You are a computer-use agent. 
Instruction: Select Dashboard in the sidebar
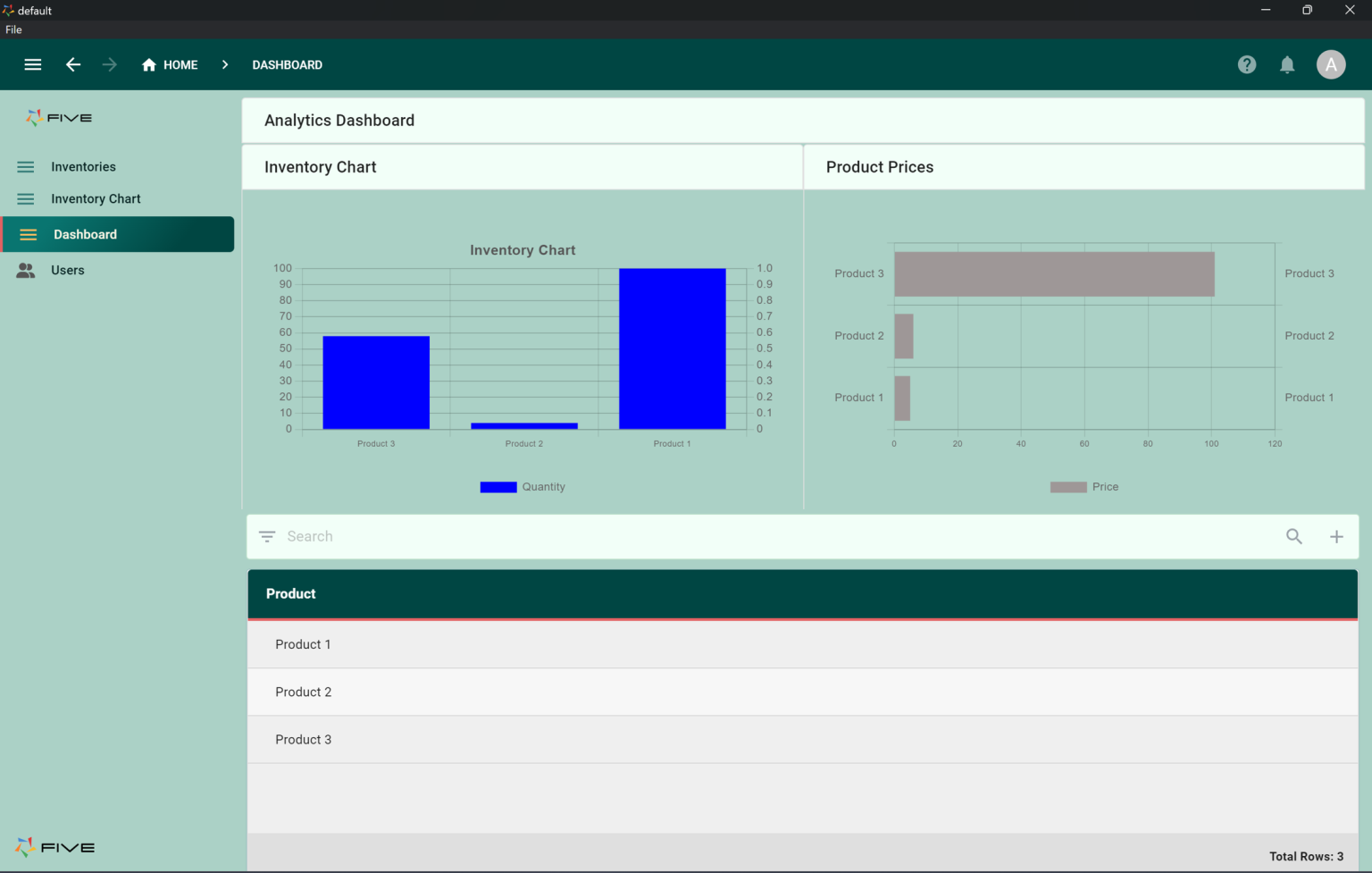pyautogui.click(x=118, y=234)
